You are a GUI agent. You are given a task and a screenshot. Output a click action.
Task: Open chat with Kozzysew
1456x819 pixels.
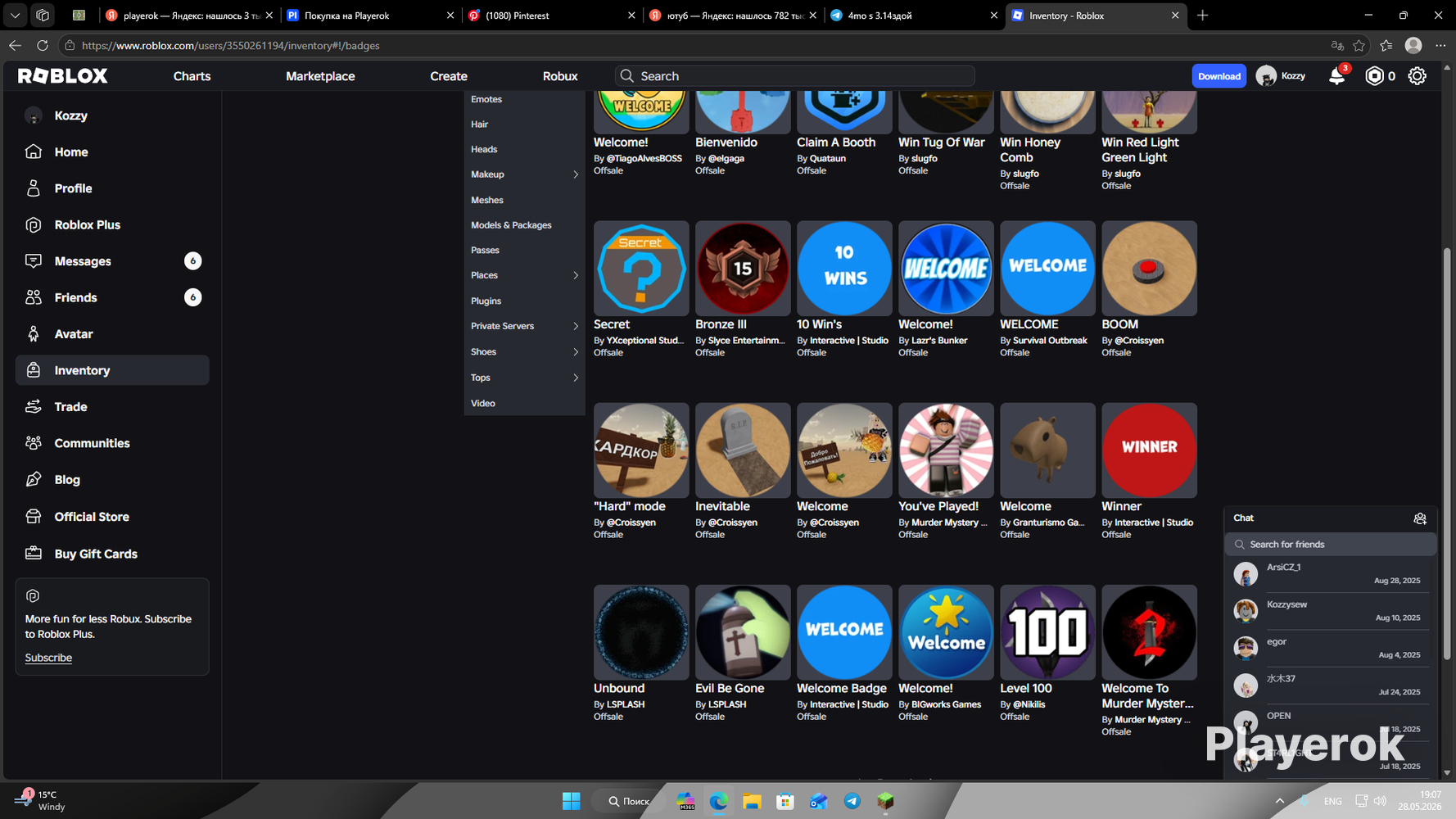(x=1331, y=611)
